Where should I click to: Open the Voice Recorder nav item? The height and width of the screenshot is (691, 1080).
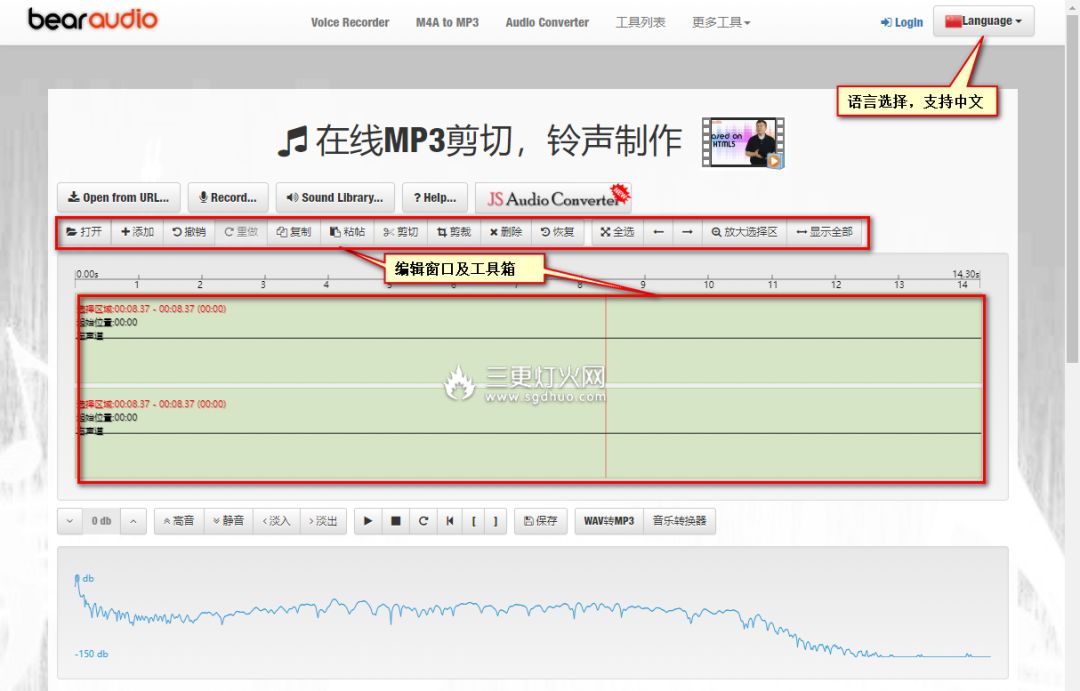(350, 22)
